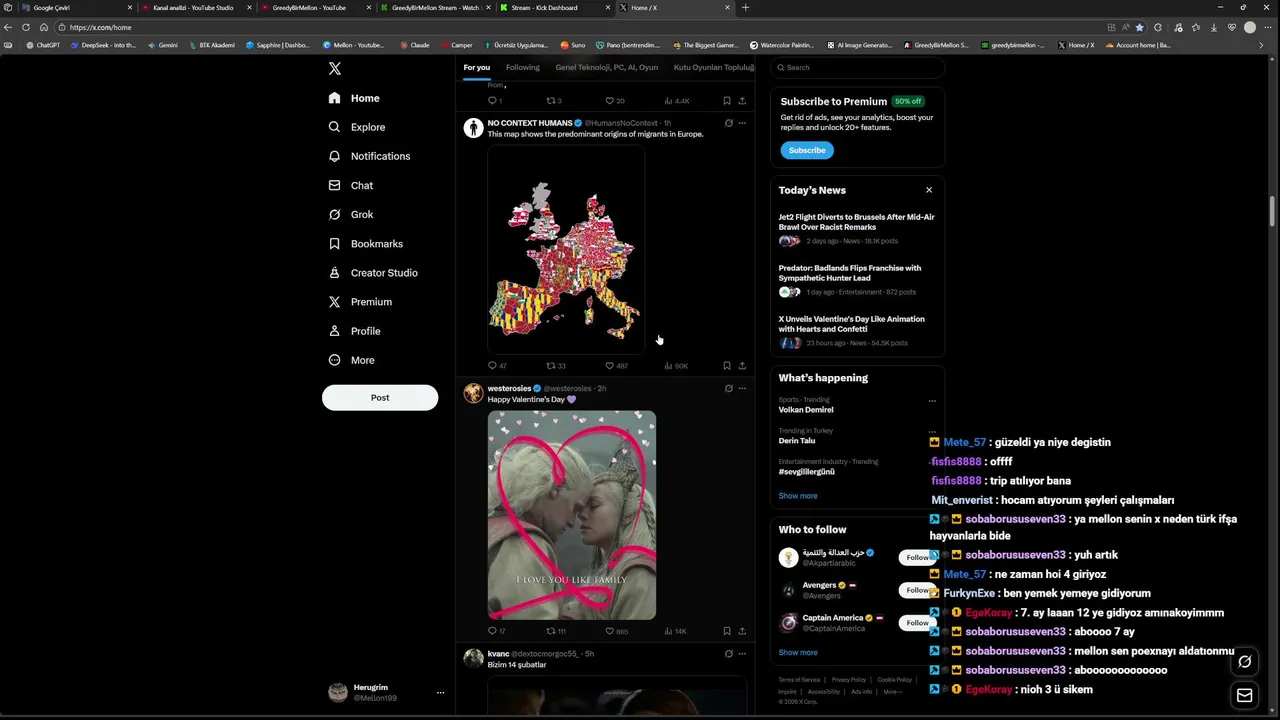
Task: Click Terms of Service footer link
Action: (x=799, y=680)
